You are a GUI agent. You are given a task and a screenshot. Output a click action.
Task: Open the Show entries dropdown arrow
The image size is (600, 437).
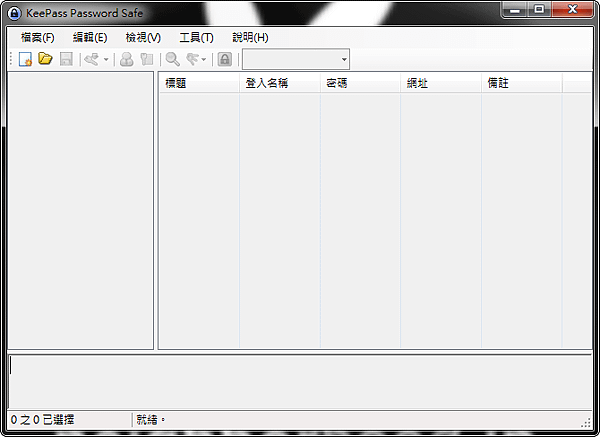pos(204,60)
